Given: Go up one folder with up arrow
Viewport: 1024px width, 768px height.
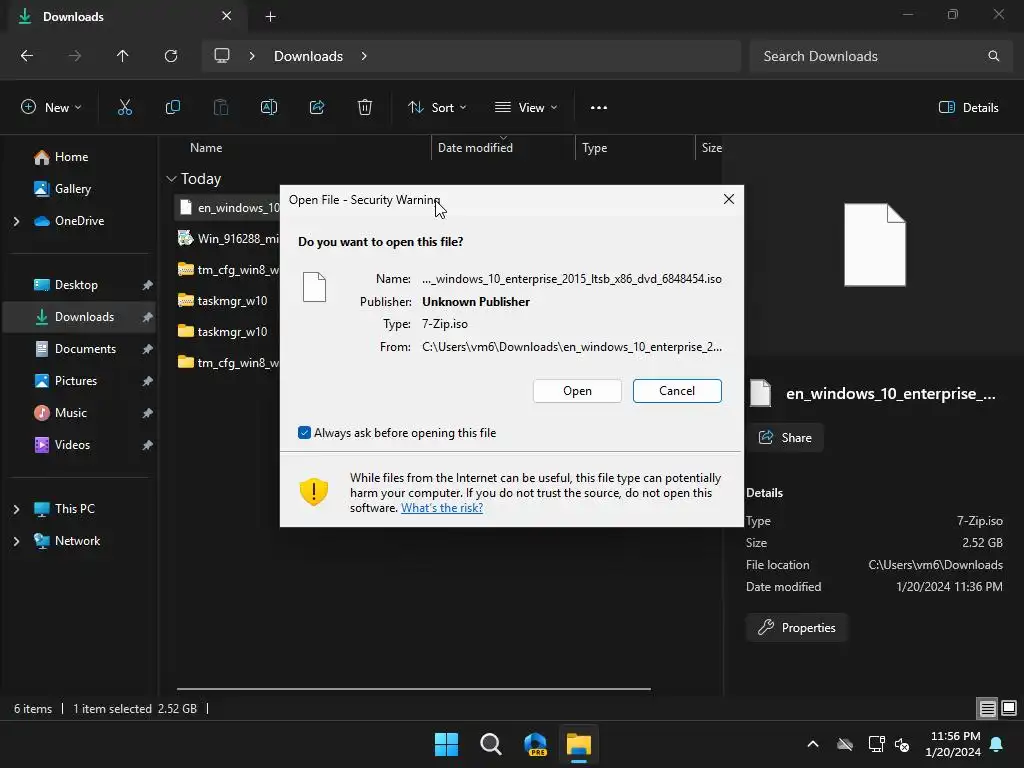Looking at the screenshot, I should pos(122,56).
